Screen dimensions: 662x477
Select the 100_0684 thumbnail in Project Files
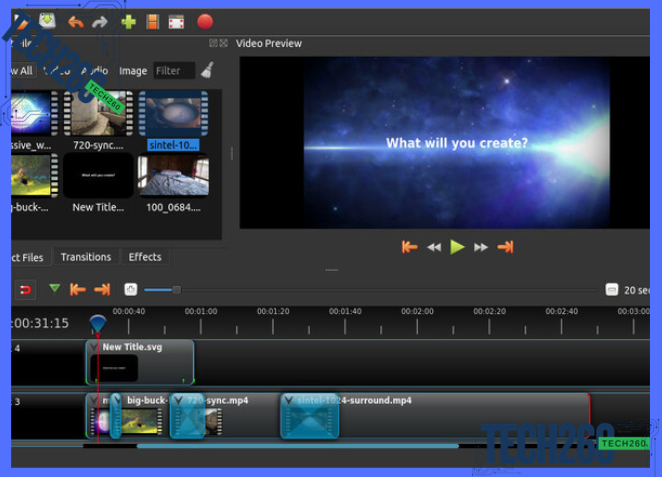click(173, 175)
